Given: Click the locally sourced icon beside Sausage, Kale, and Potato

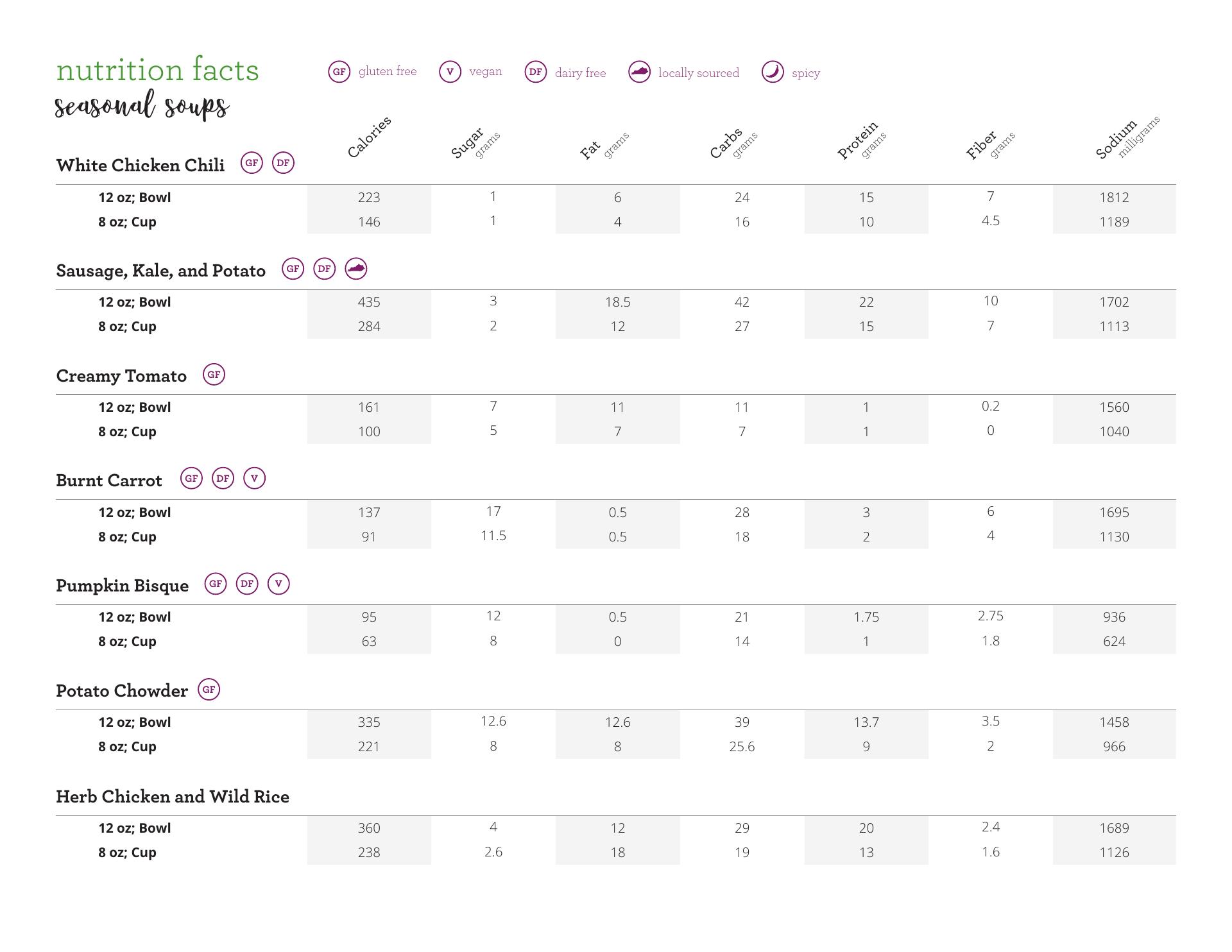Looking at the screenshot, I should click(x=356, y=269).
